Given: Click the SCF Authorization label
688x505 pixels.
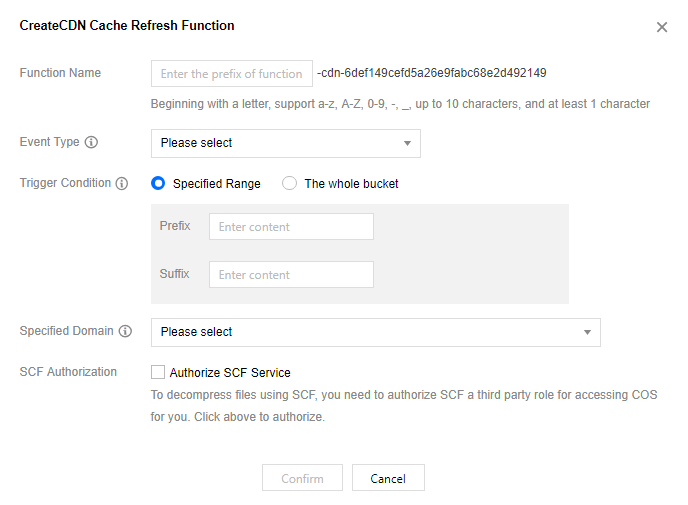Looking at the screenshot, I should pyautogui.click(x=68, y=372).
